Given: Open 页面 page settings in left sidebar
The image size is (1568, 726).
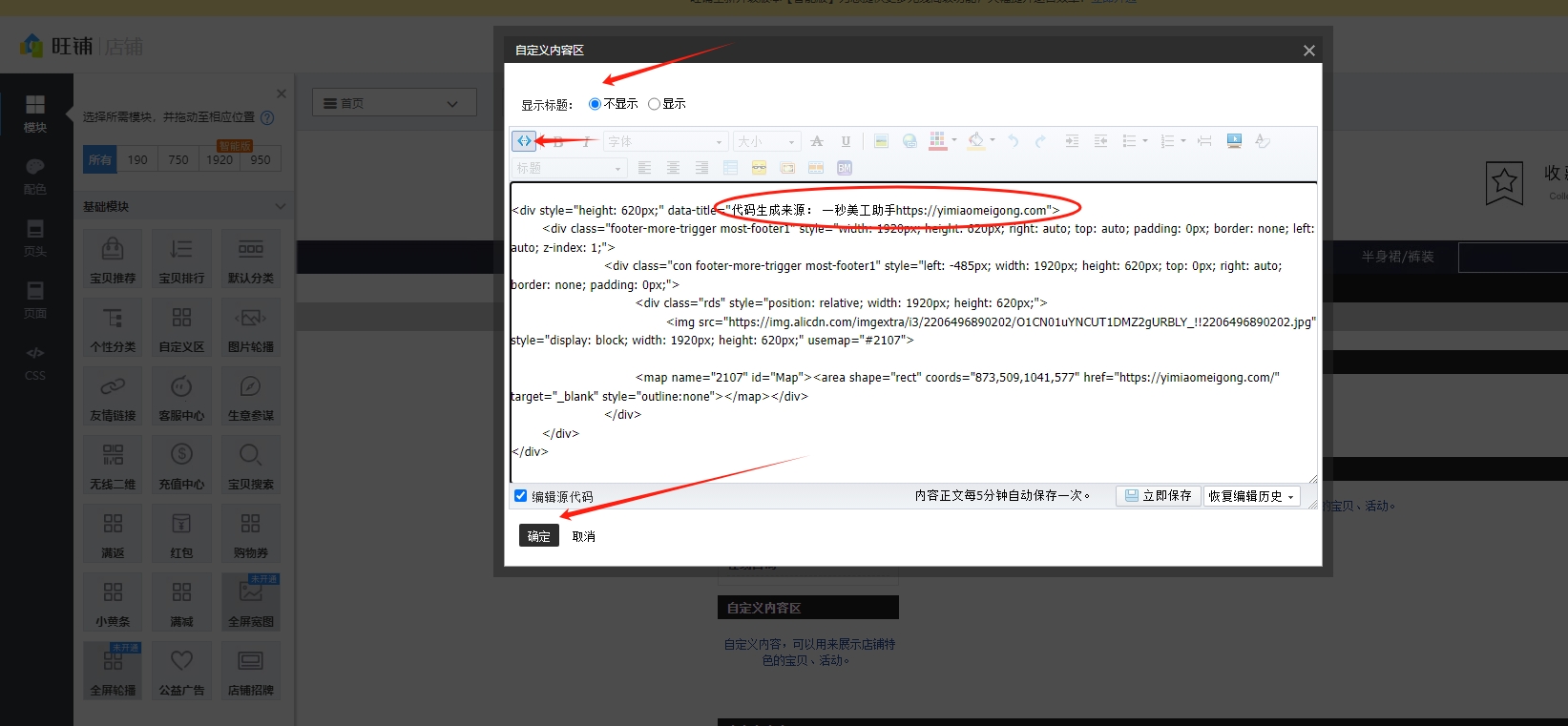Looking at the screenshot, I should pyautogui.click(x=35, y=300).
